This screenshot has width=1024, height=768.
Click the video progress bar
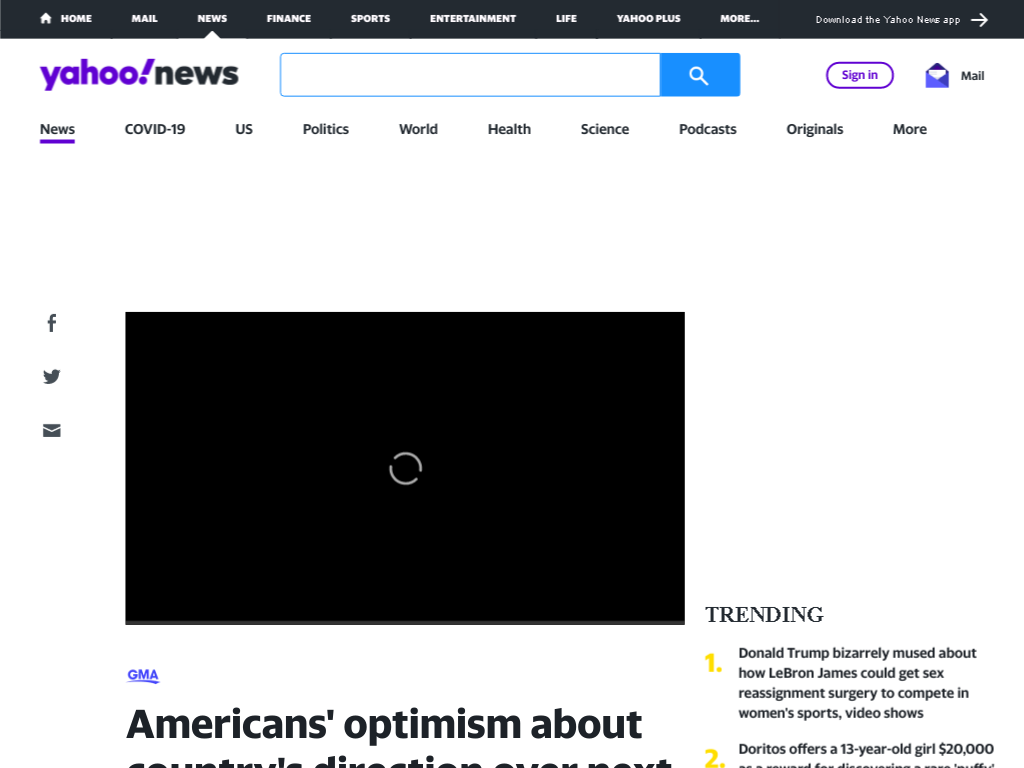coord(405,622)
